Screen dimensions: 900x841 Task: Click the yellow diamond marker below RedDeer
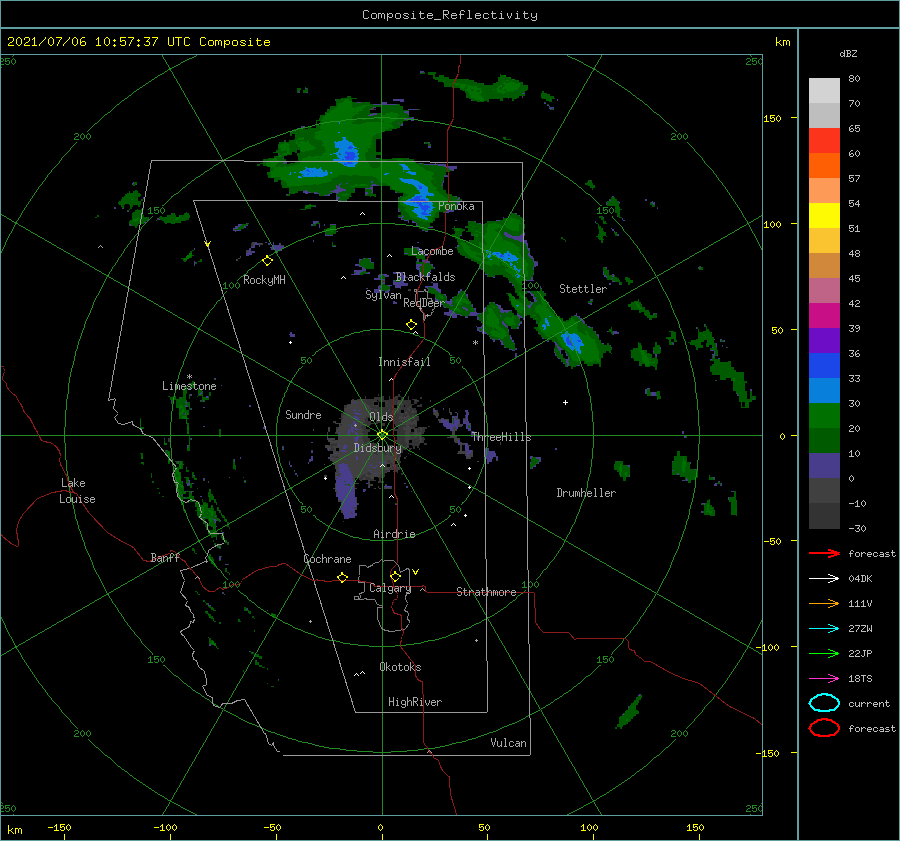(x=412, y=325)
